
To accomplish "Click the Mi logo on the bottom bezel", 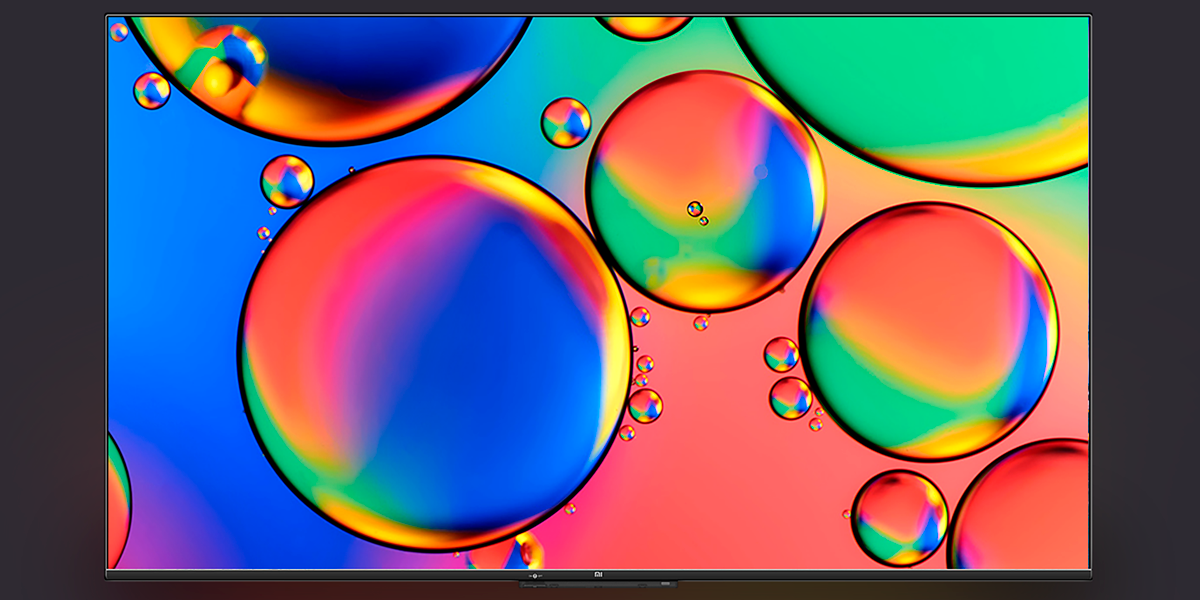I will (599, 575).
